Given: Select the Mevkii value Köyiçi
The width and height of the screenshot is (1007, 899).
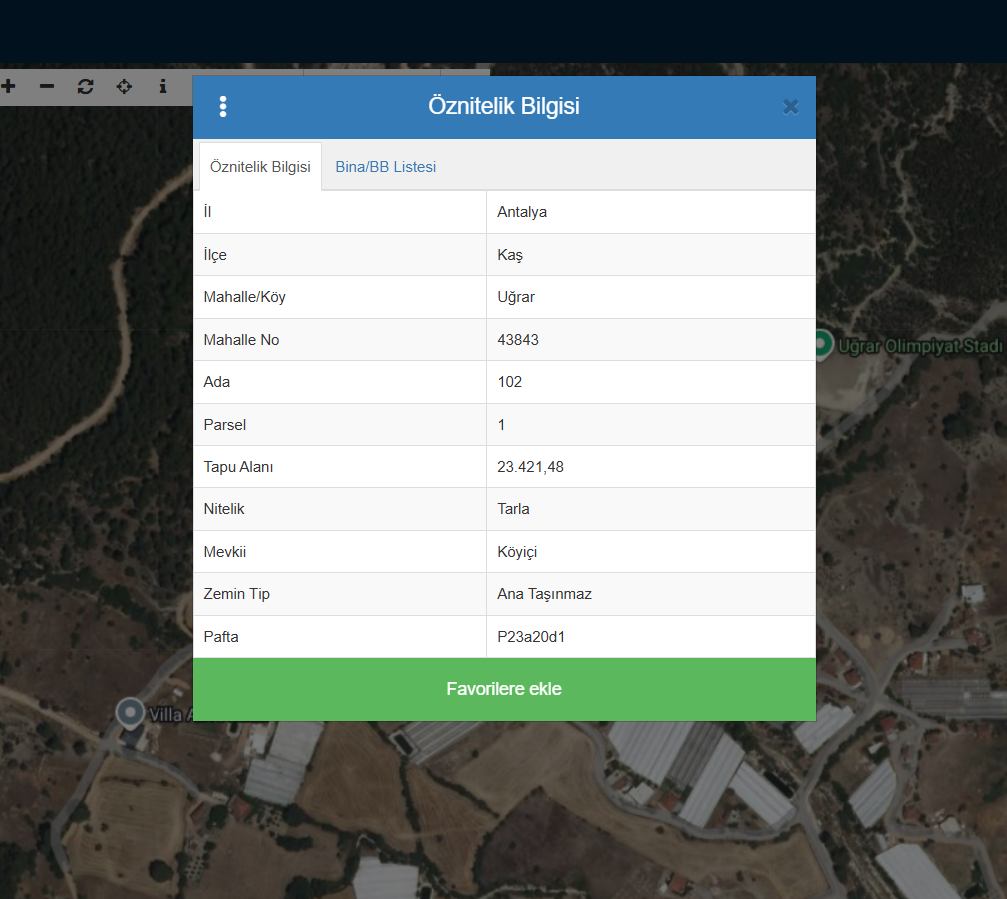Looking at the screenshot, I should coord(517,552).
